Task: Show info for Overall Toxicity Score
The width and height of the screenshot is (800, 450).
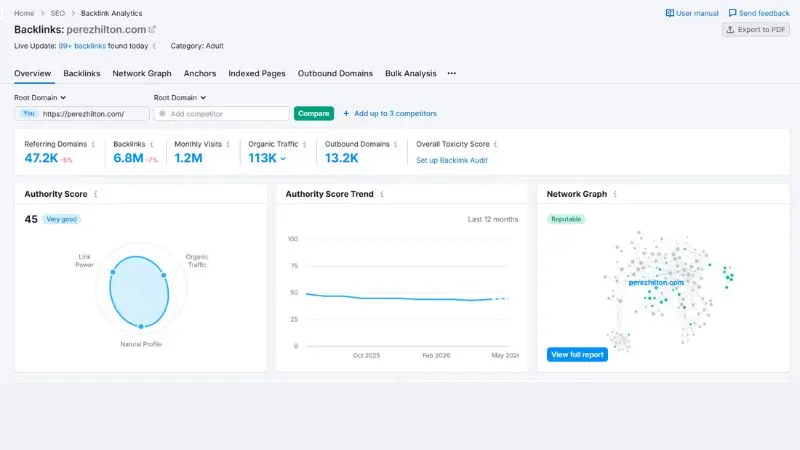Action: point(495,144)
